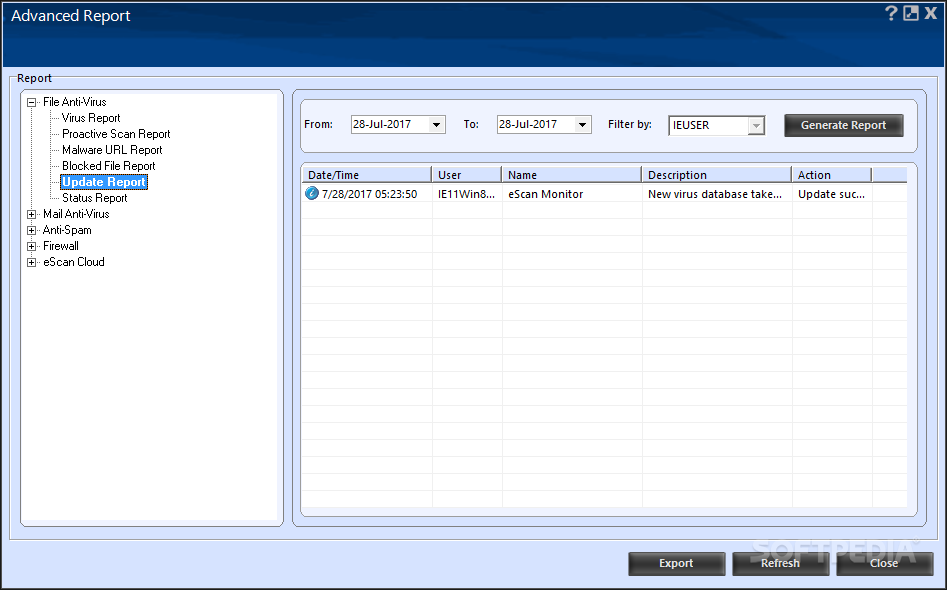Viewport: 947px width, 590px height.
Task: Select File Anti-Virus in the tree
Action: [x=74, y=102]
